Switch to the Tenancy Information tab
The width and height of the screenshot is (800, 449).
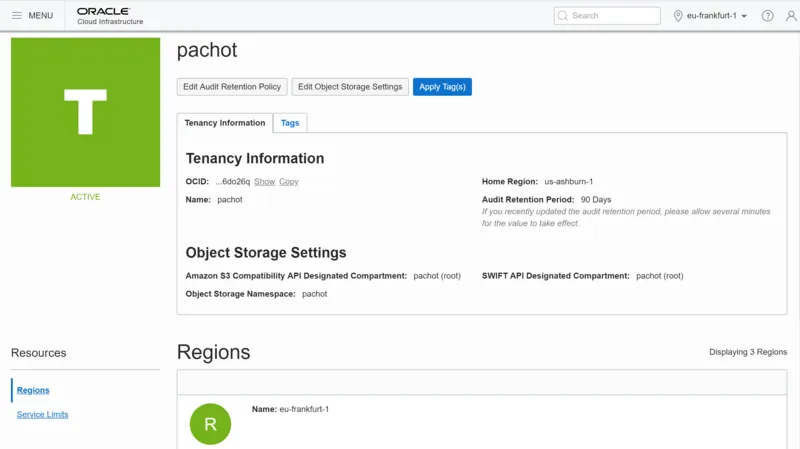click(225, 123)
